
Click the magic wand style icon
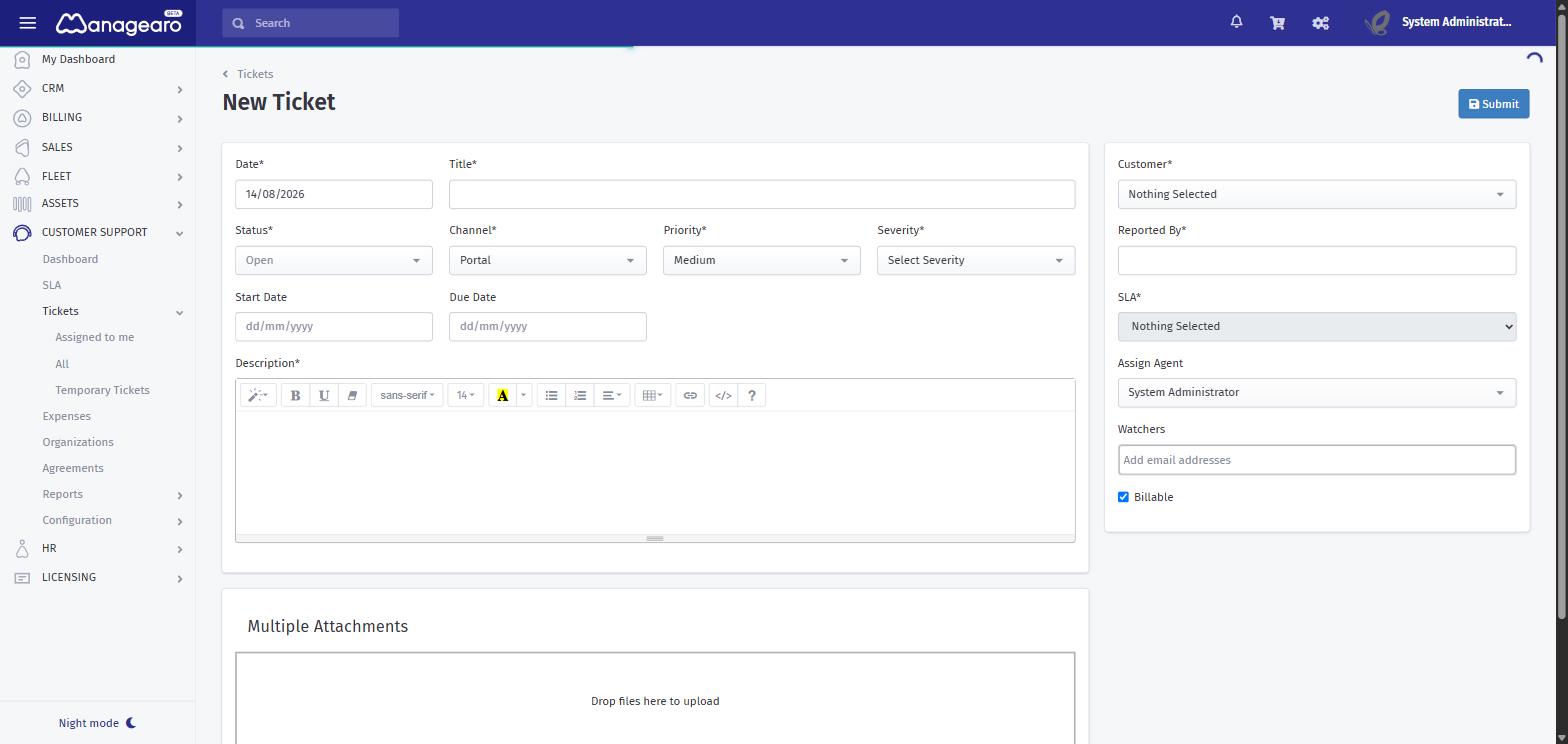[257, 396]
